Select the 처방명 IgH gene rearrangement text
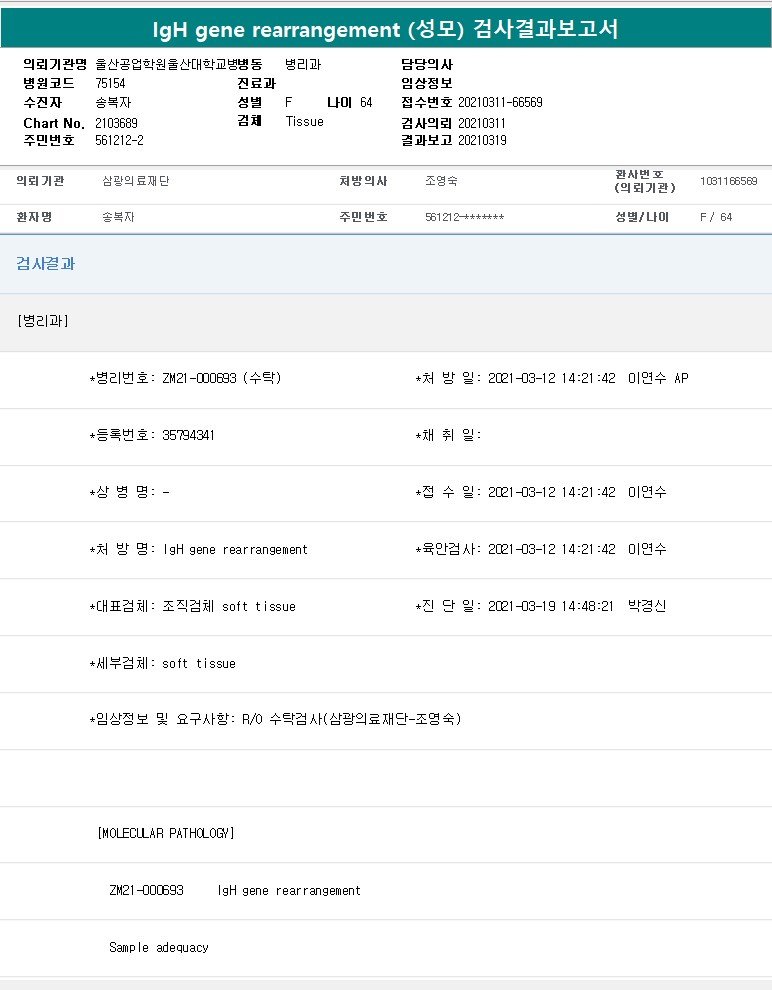 click(235, 549)
